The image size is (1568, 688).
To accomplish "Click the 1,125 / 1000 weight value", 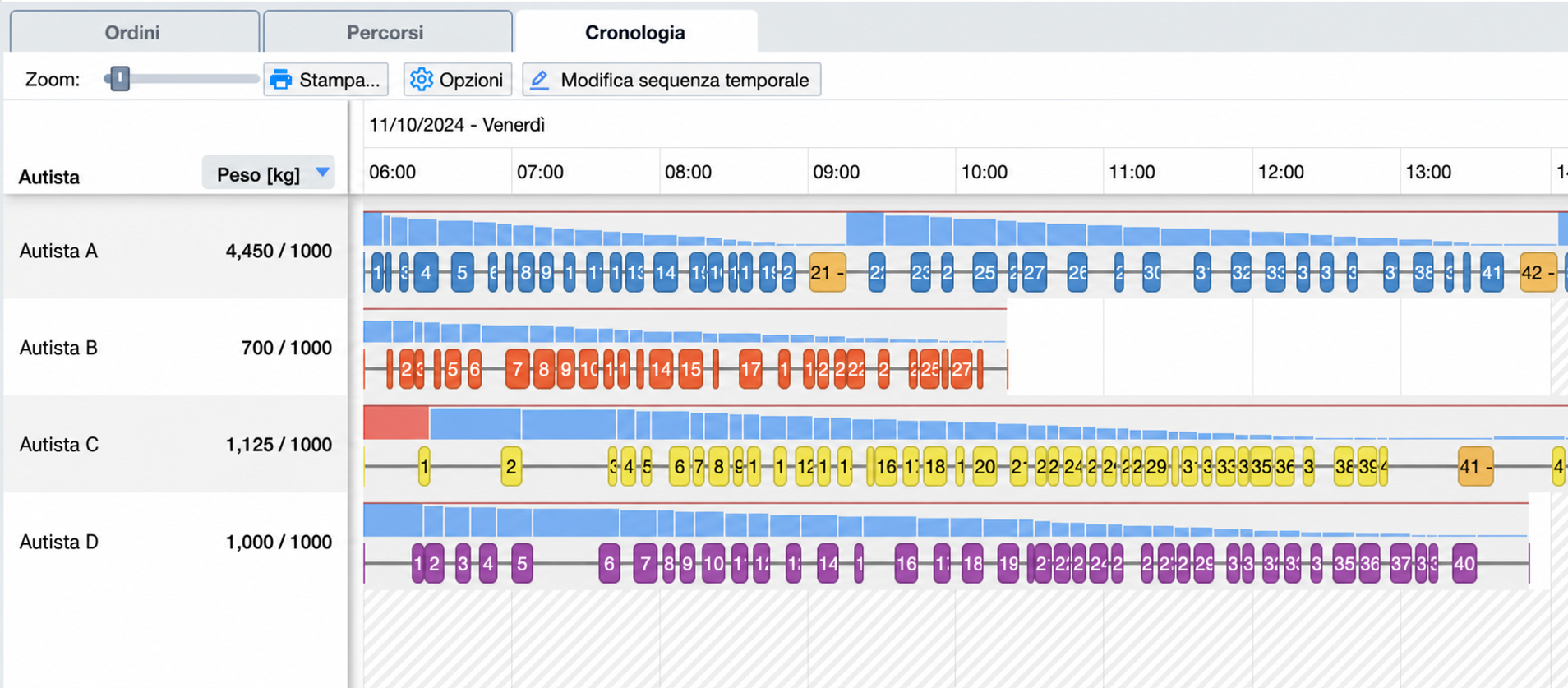I will point(279,445).
